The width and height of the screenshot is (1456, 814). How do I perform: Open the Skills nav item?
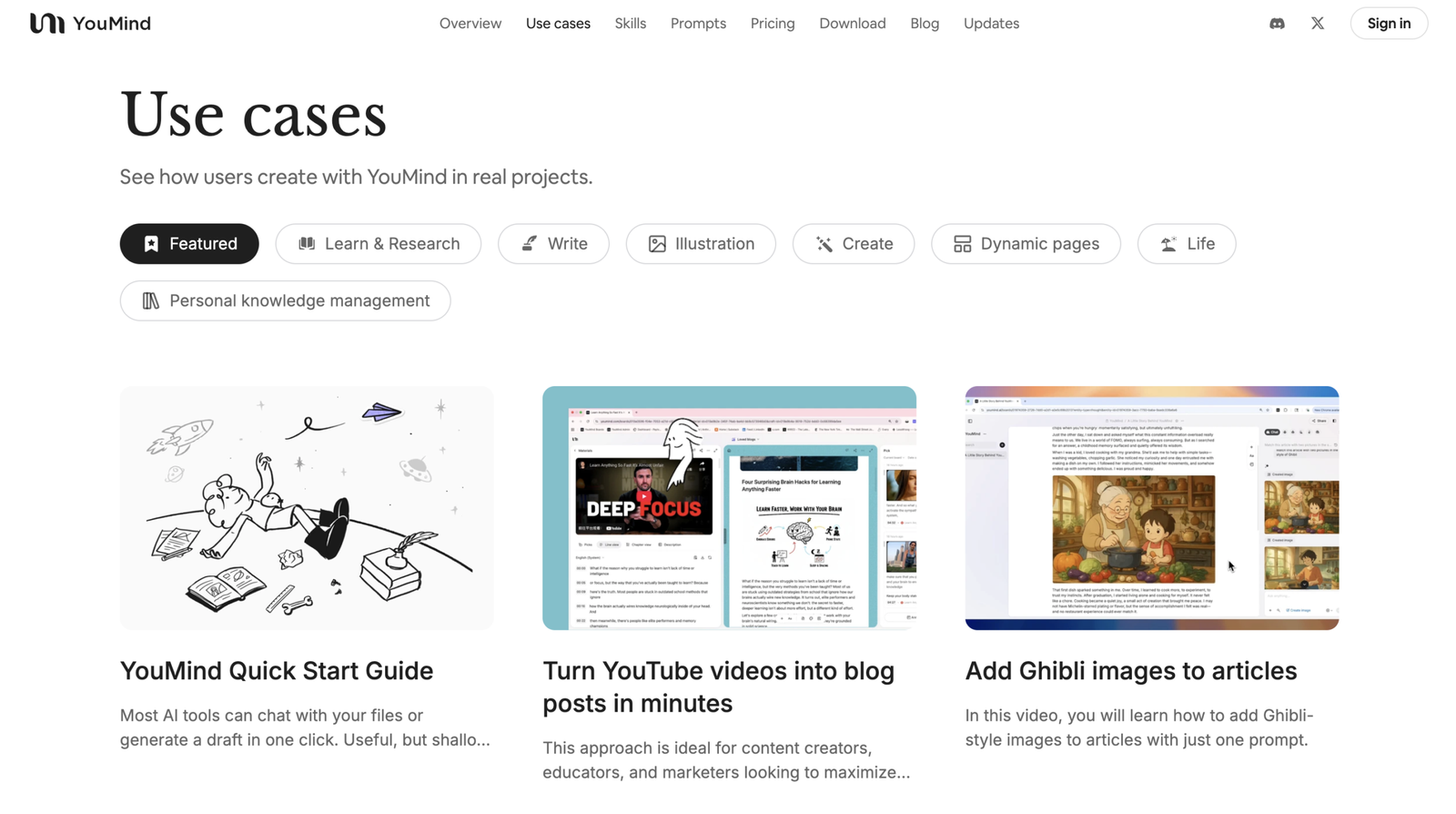pyautogui.click(x=631, y=24)
